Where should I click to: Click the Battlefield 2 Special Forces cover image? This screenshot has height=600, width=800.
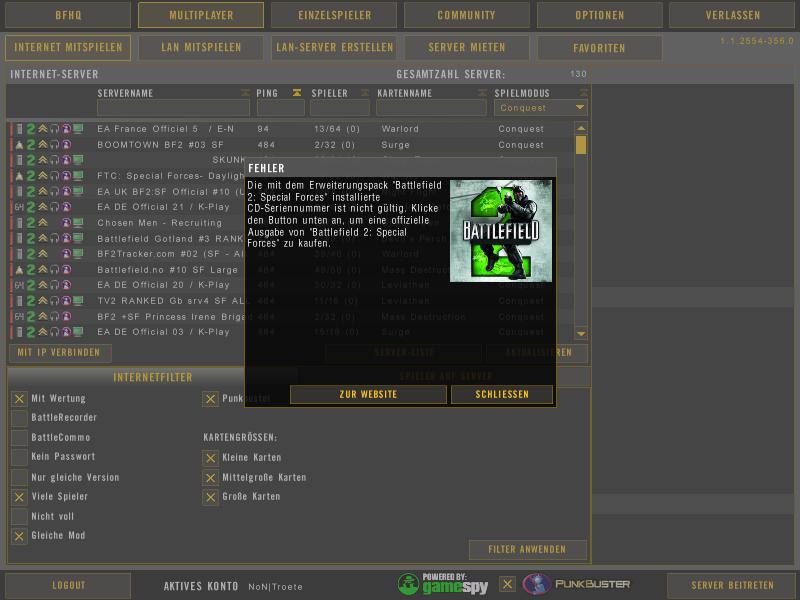coord(501,231)
